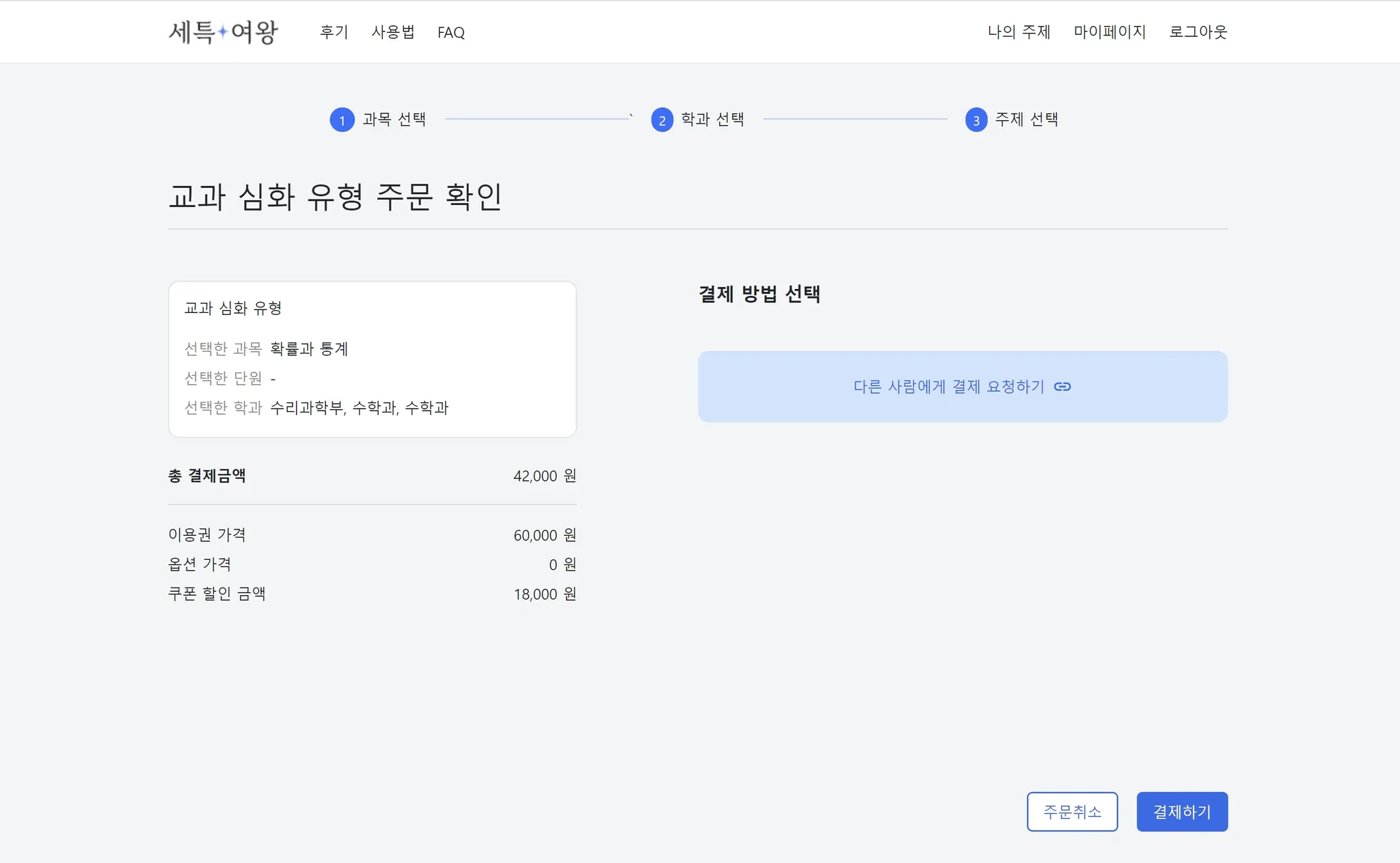Click the 과목 선택 step label
Image resolution: width=1400 pixels, height=863 pixels.
tap(394, 120)
